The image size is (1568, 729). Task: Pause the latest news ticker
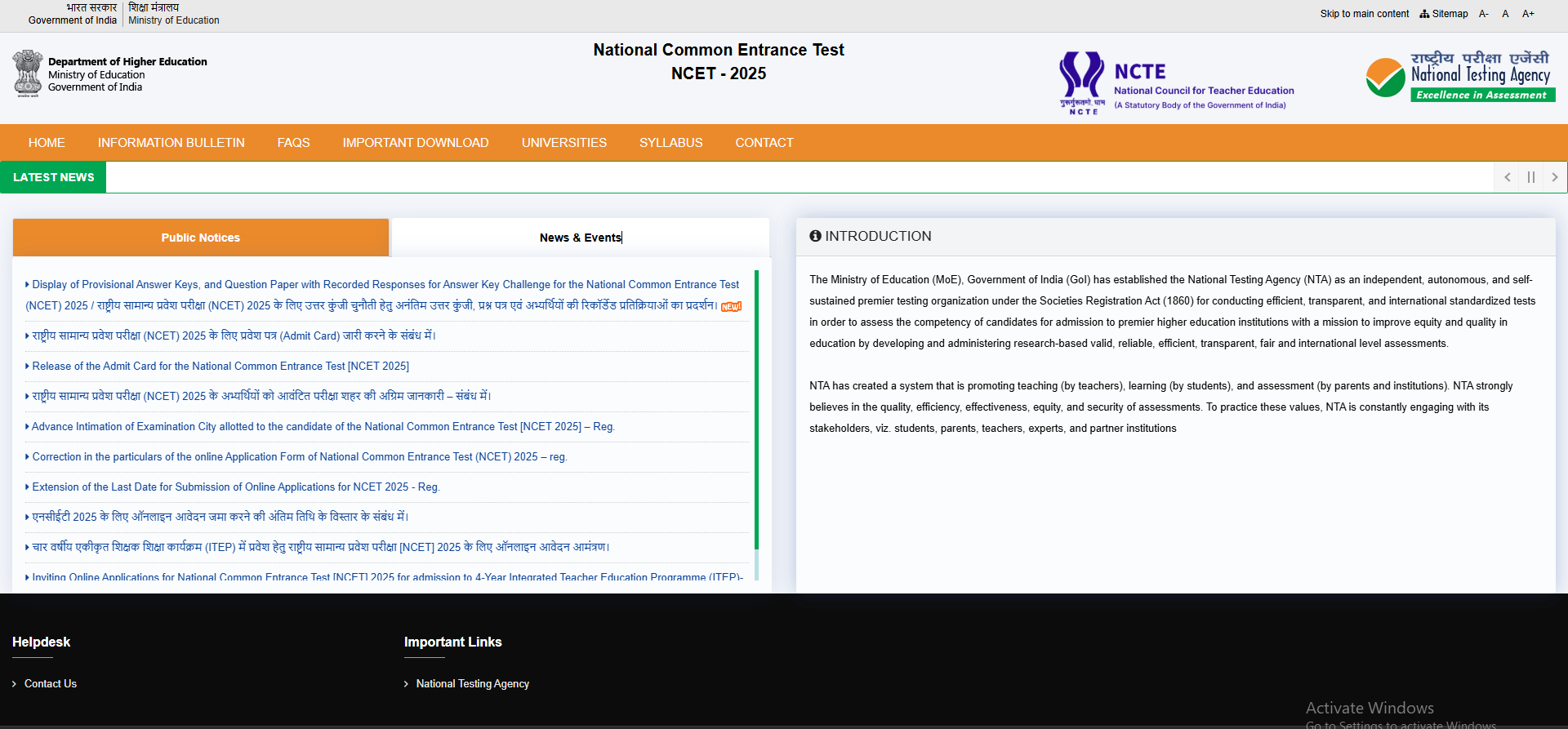tap(1531, 177)
